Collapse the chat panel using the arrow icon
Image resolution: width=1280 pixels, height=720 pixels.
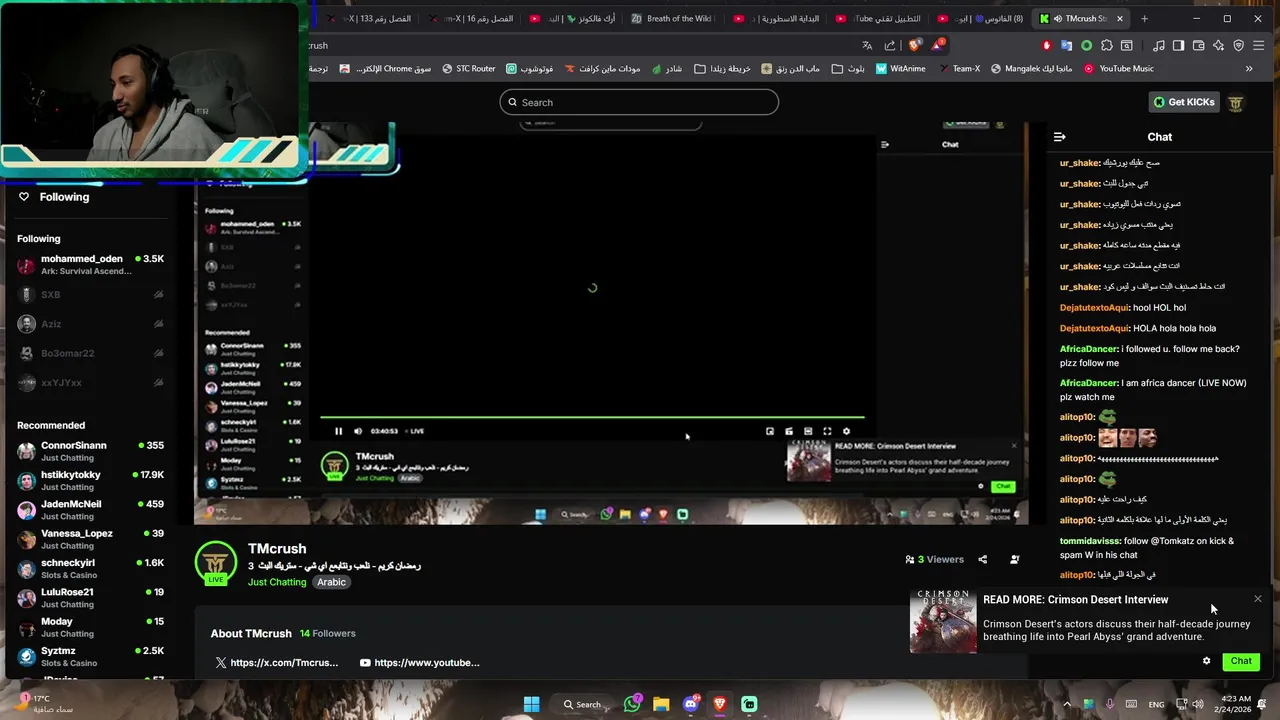1060,137
